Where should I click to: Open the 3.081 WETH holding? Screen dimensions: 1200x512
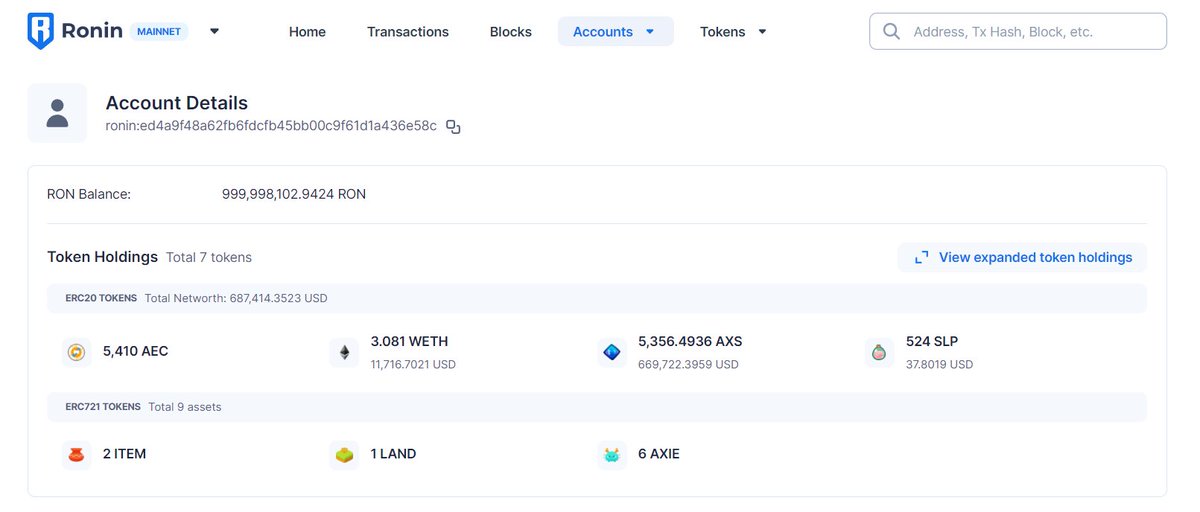click(x=409, y=342)
